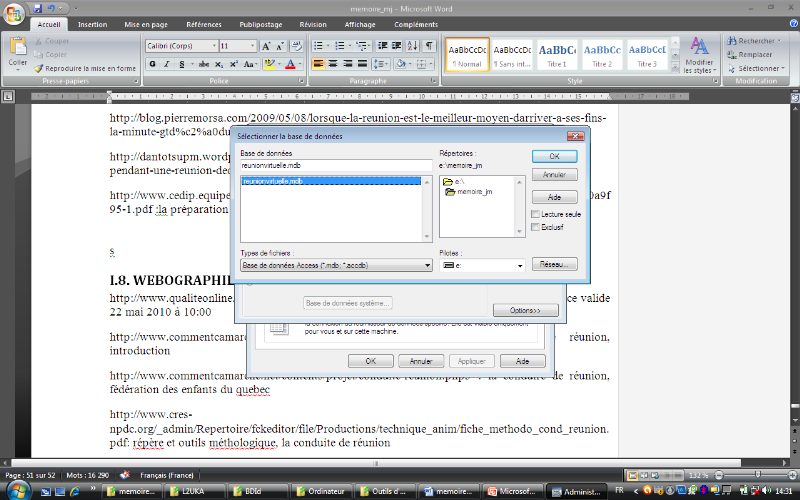Image resolution: width=800 pixels, height=500 pixels.
Task: Apply Titre 1 style thumbnail
Action: click(x=557, y=55)
